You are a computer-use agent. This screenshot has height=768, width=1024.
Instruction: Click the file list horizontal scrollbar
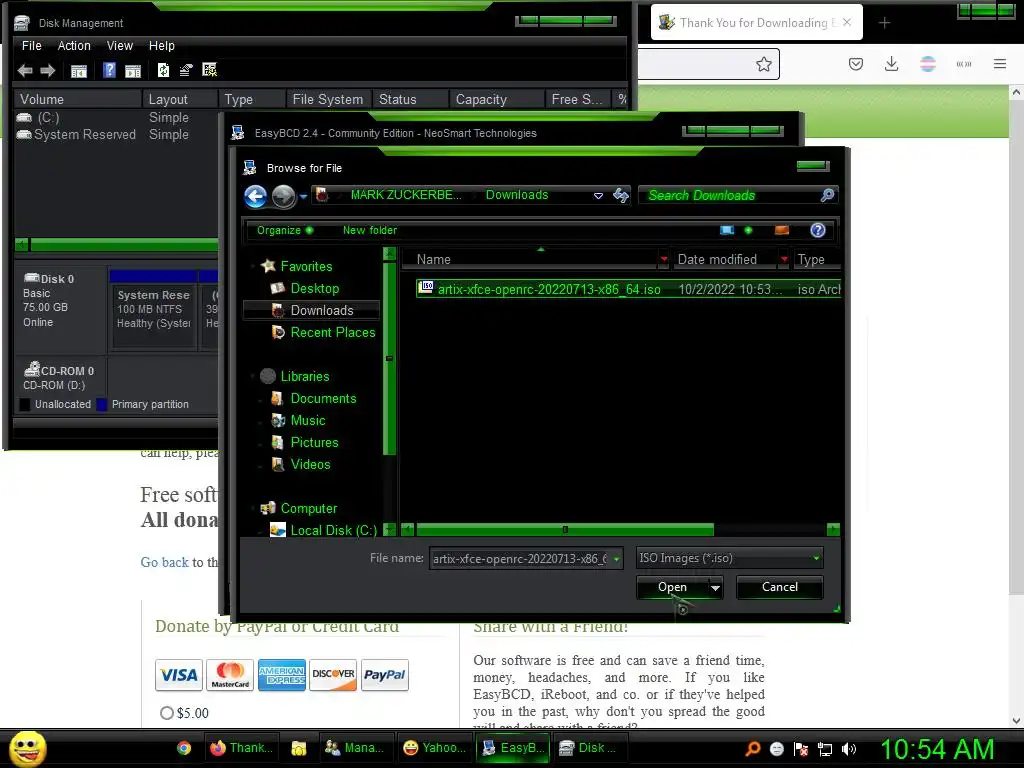565,530
